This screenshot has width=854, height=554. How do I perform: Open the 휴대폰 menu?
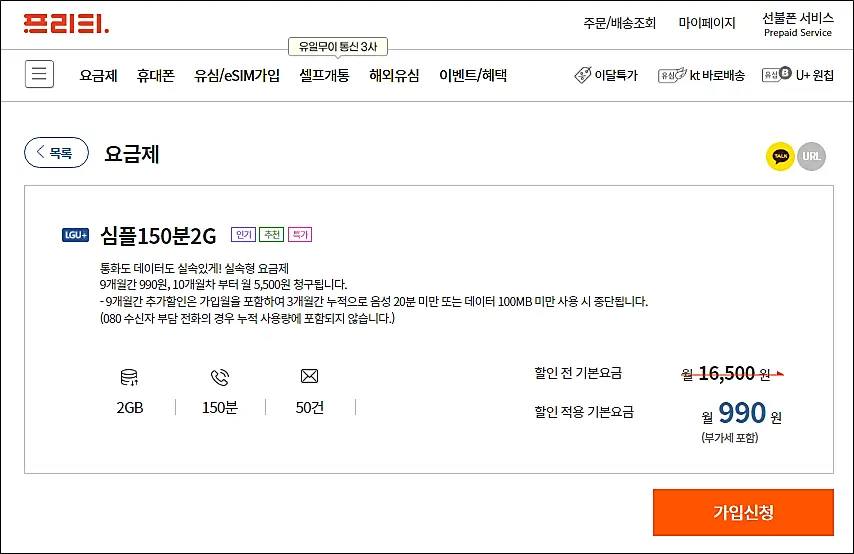(x=156, y=75)
